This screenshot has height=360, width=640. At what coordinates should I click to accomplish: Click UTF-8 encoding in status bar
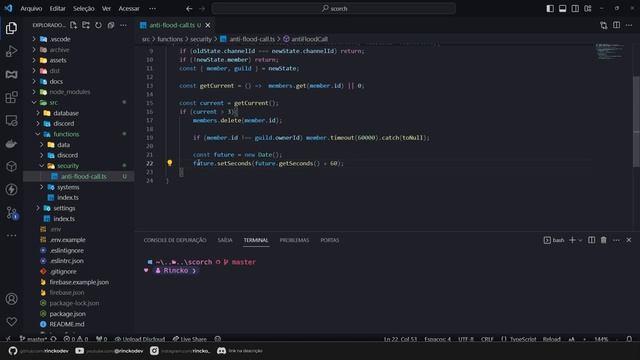click(x=466, y=339)
